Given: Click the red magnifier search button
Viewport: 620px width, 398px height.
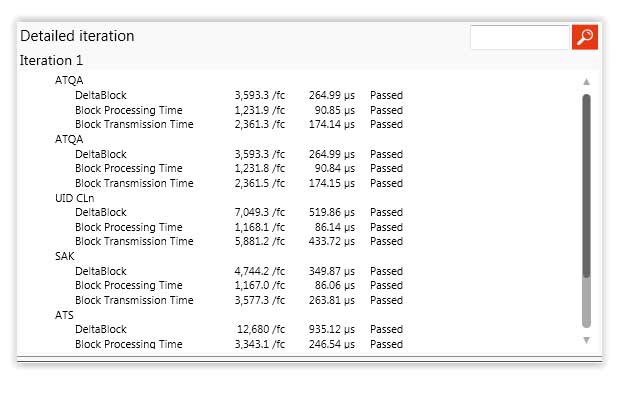Looking at the screenshot, I should coord(584,37).
